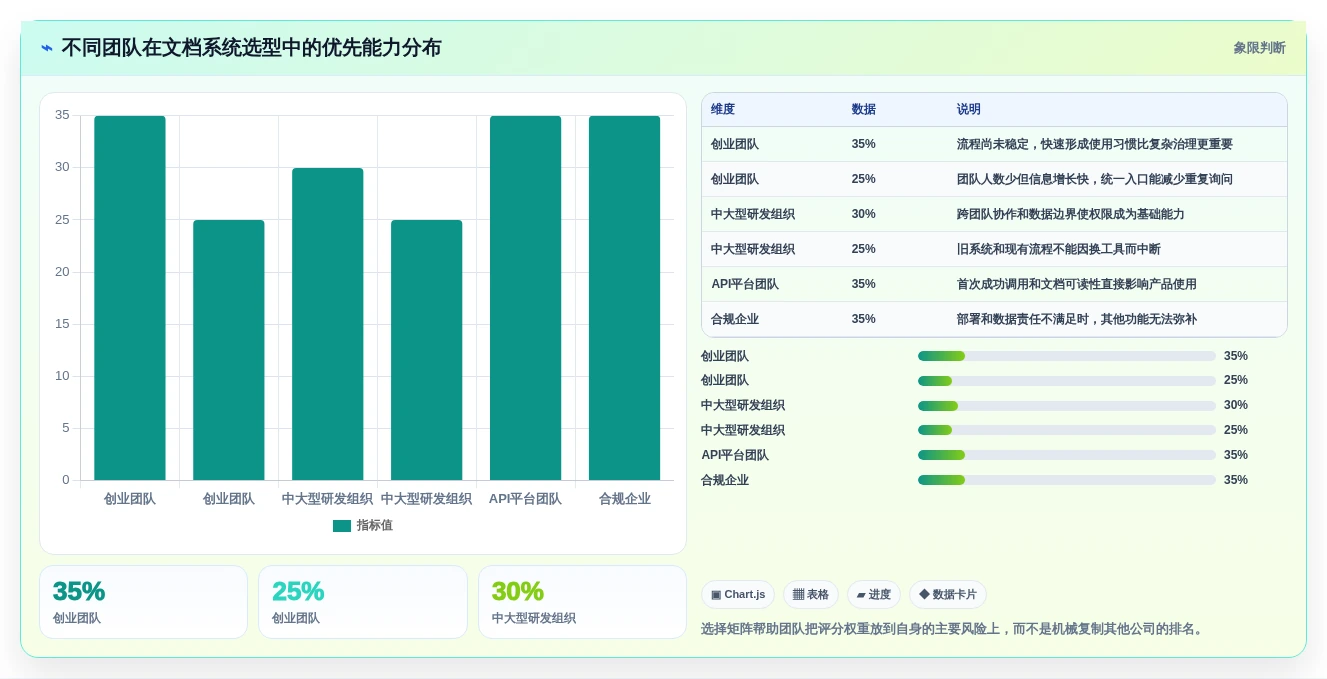Click the 进度 chip label

(880, 595)
